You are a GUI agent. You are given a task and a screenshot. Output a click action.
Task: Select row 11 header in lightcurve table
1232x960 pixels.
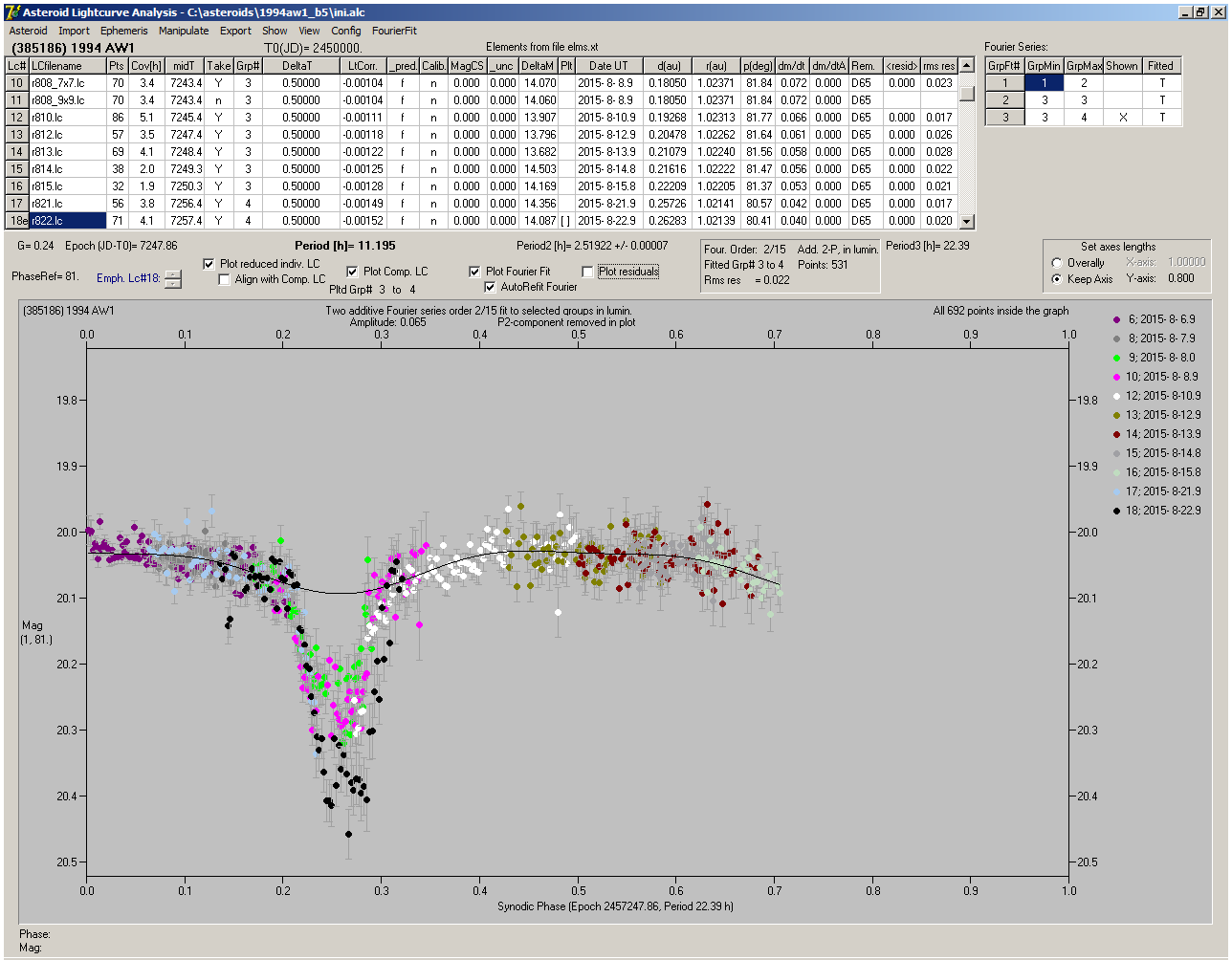click(17, 100)
